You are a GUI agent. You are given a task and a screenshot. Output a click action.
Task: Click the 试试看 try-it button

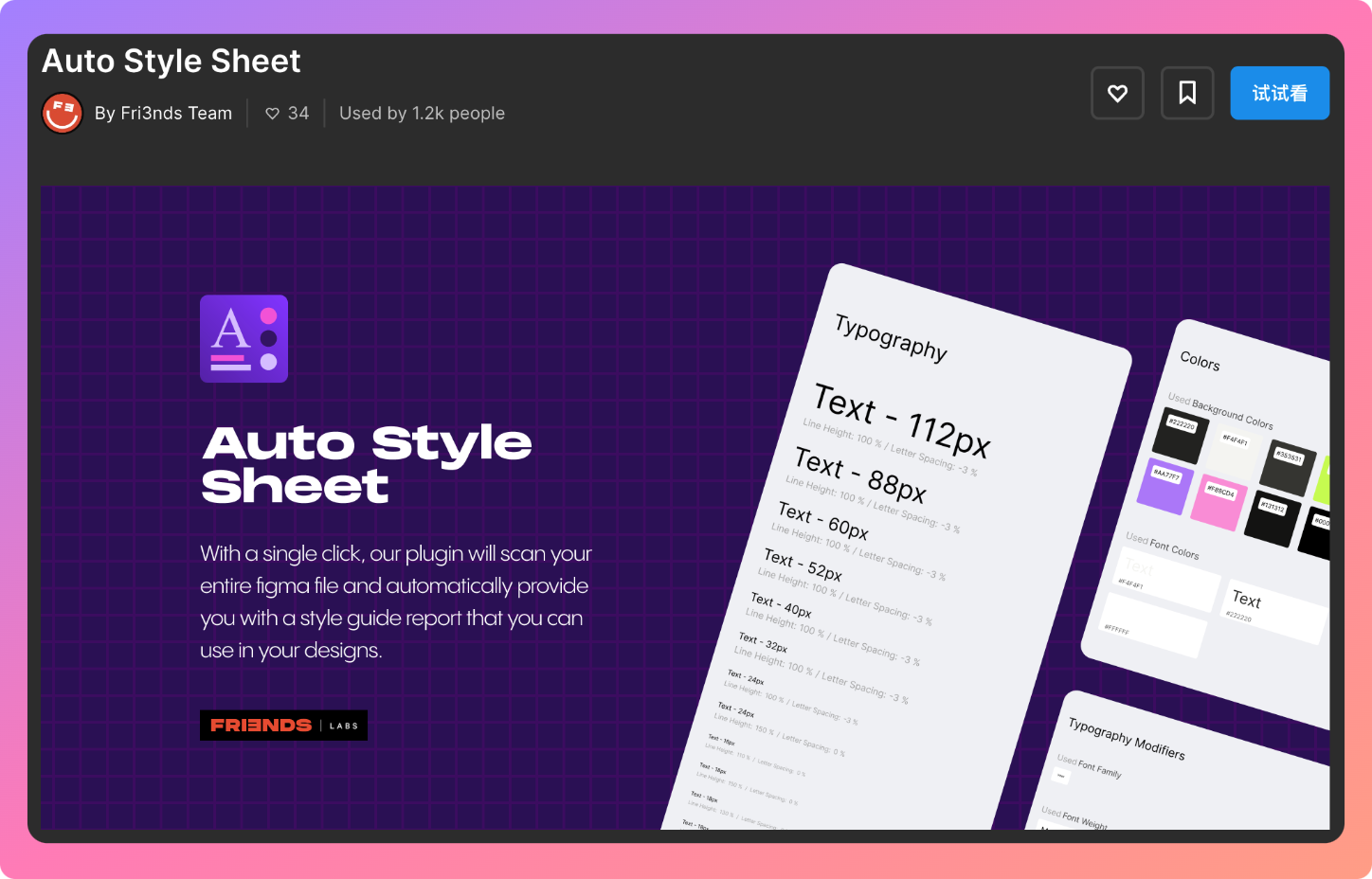pyautogui.click(x=1279, y=93)
